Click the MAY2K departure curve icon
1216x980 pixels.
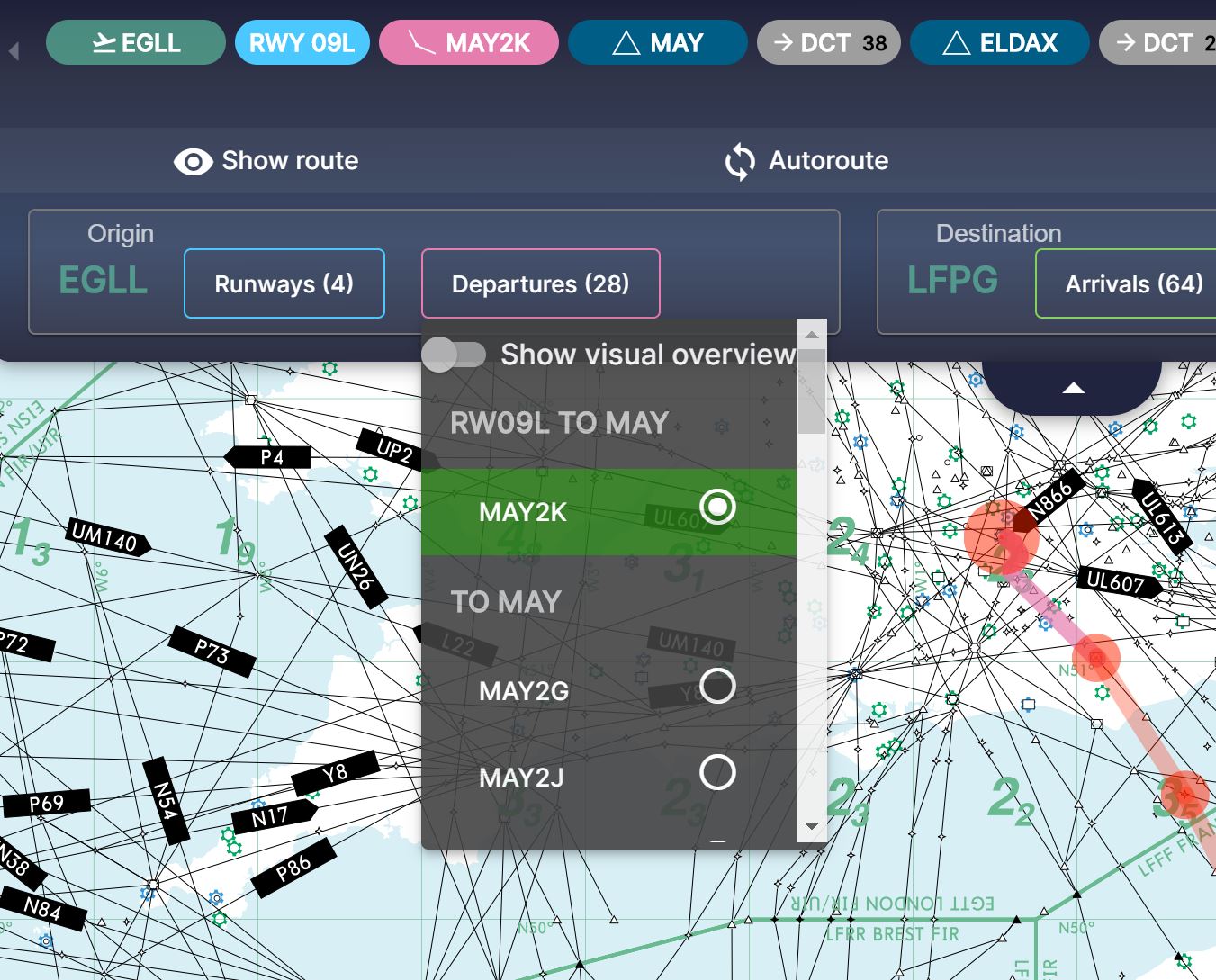(419, 43)
